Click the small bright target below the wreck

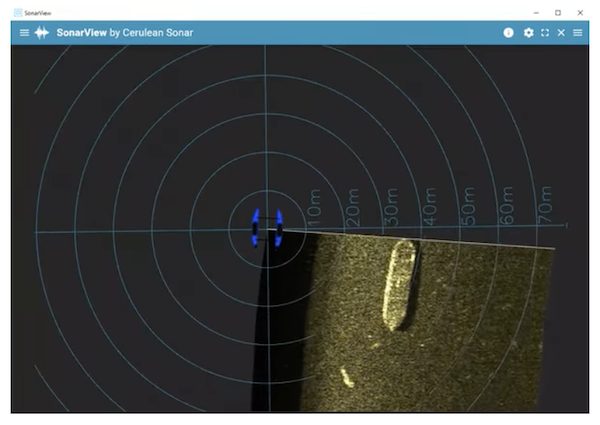click(345, 377)
